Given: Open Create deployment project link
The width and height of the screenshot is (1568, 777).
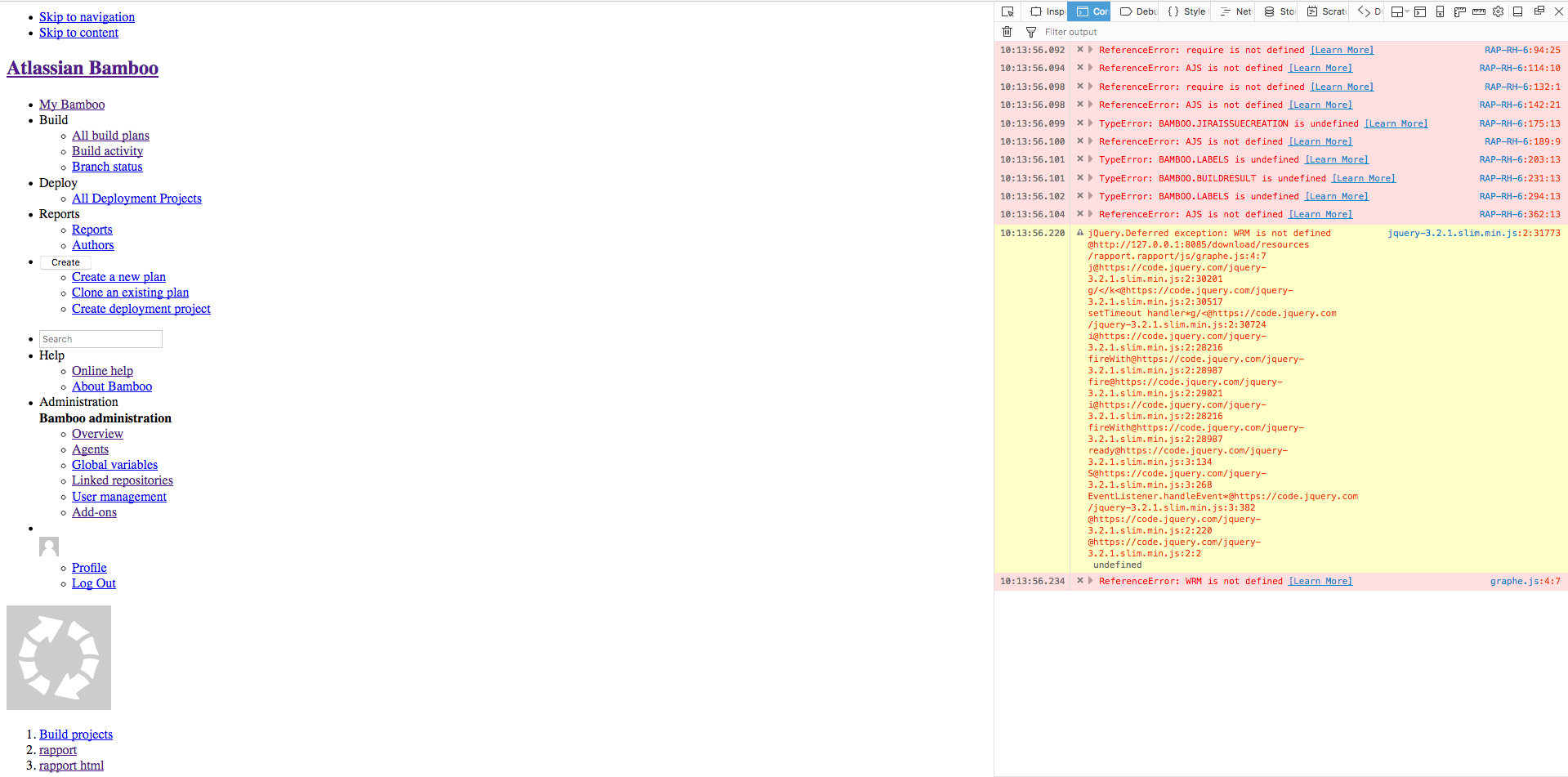Looking at the screenshot, I should [x=141, y=309].
